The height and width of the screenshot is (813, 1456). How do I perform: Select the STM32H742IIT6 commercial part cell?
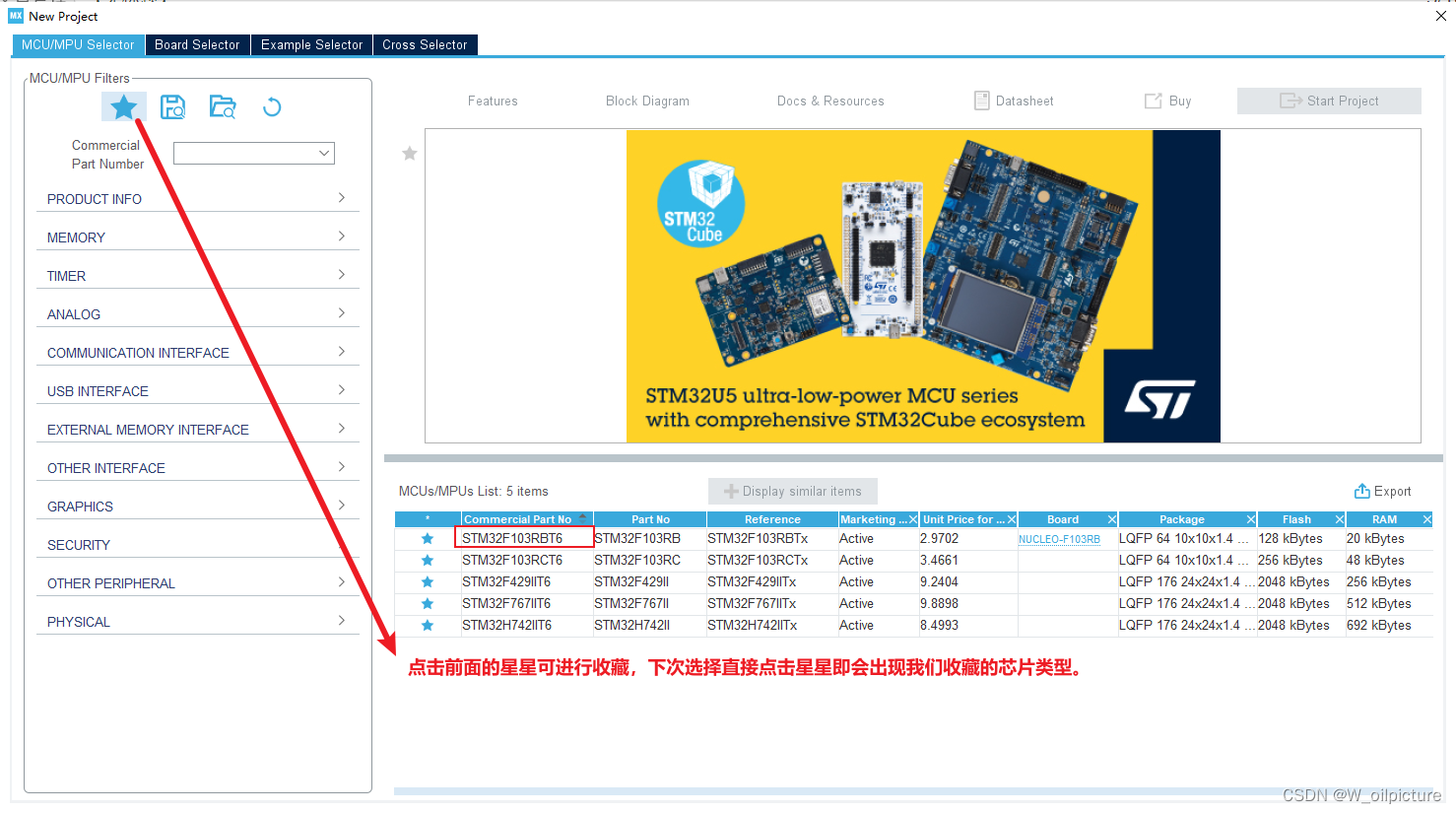[x=527, y=626]
